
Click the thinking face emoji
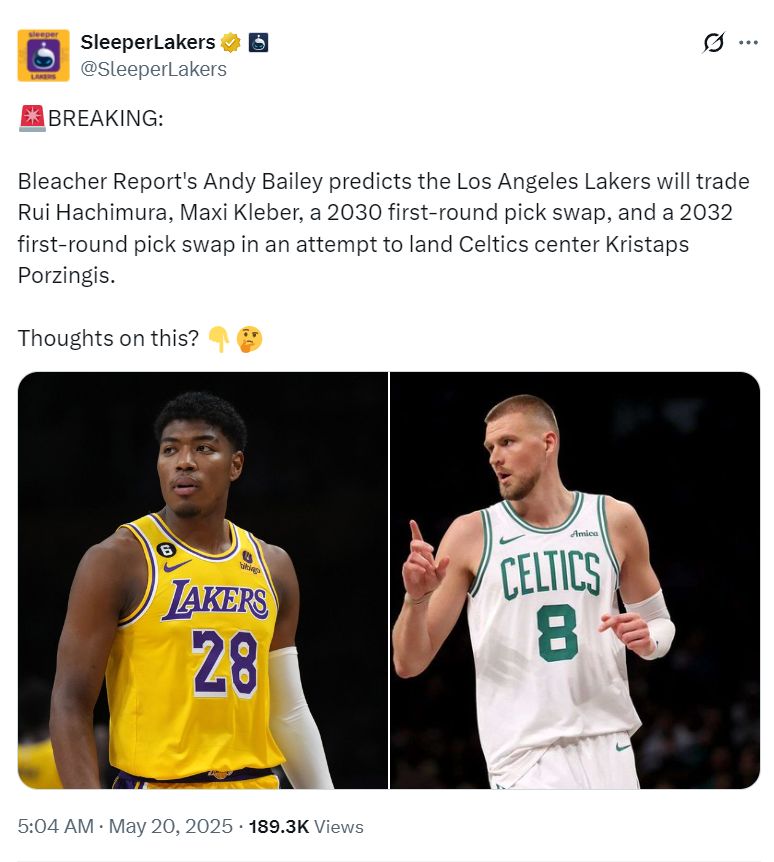click(249, 339)
